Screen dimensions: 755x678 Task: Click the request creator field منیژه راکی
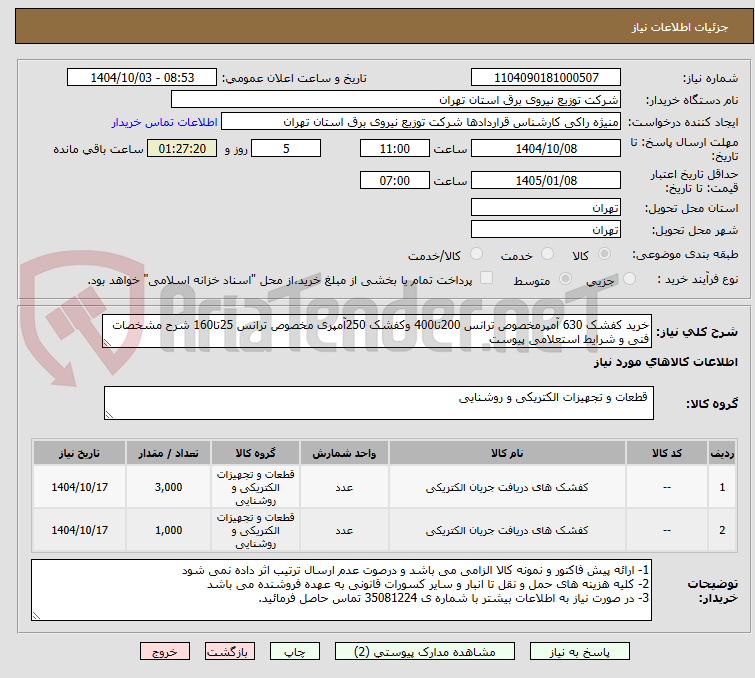pyautogui.click(x=421, y=122)
